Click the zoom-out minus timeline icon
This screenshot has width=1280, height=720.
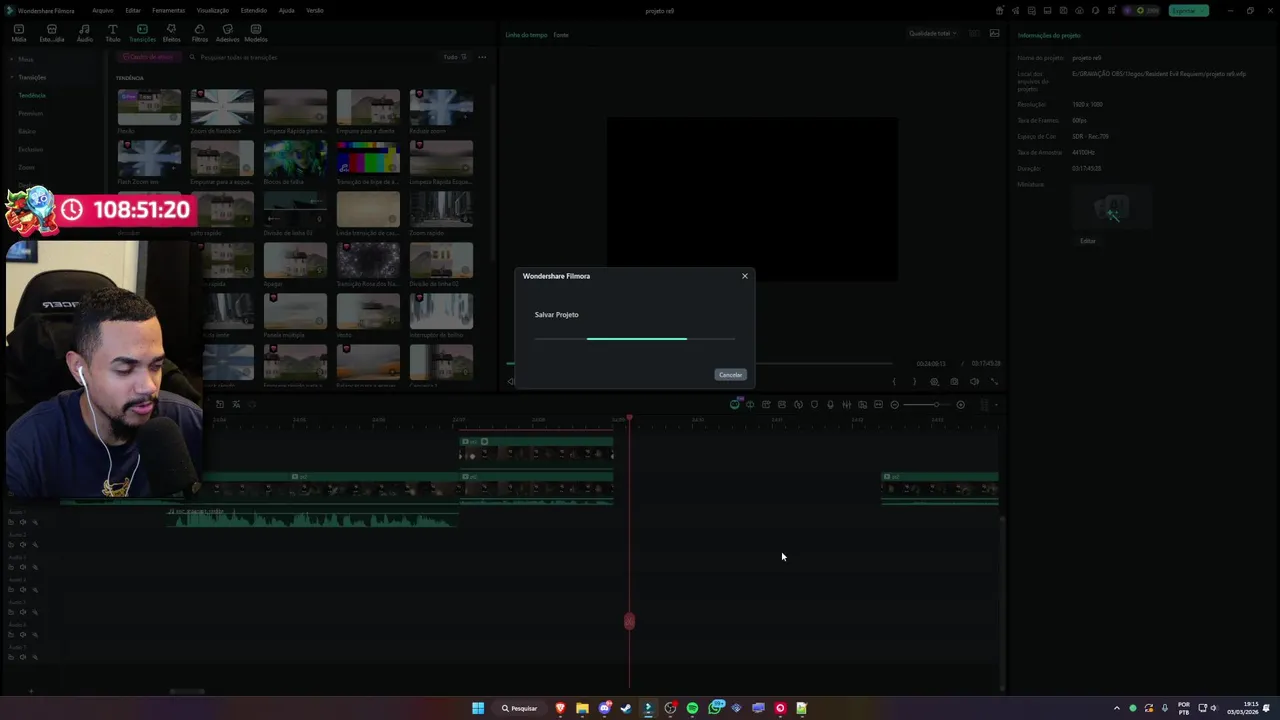click(894, 405)
